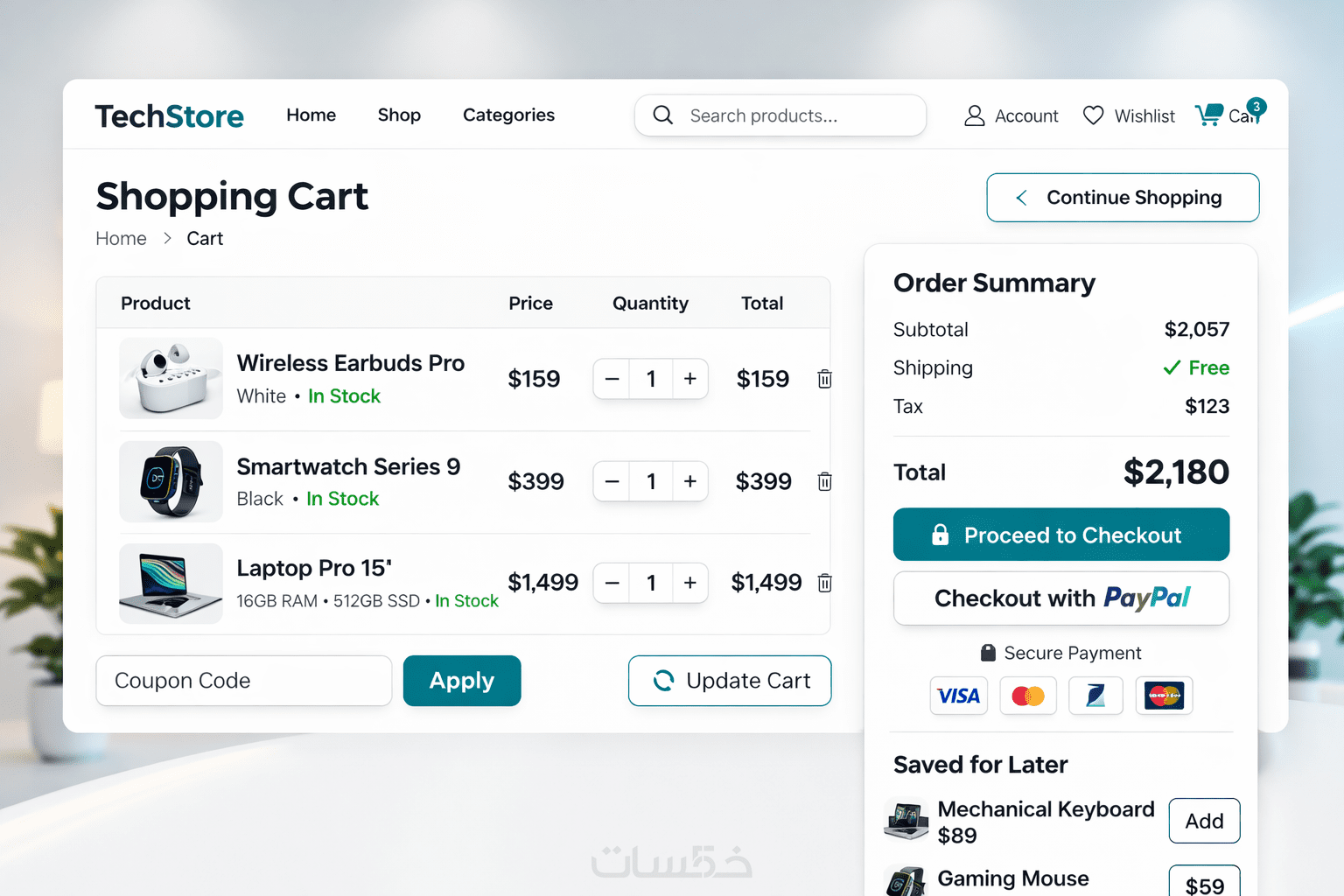Open the shopping cart icon in header

click(x=1210, y=115)
